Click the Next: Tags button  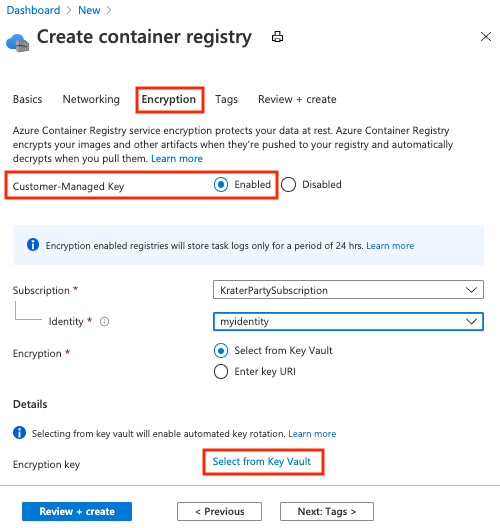coord(327,512)
